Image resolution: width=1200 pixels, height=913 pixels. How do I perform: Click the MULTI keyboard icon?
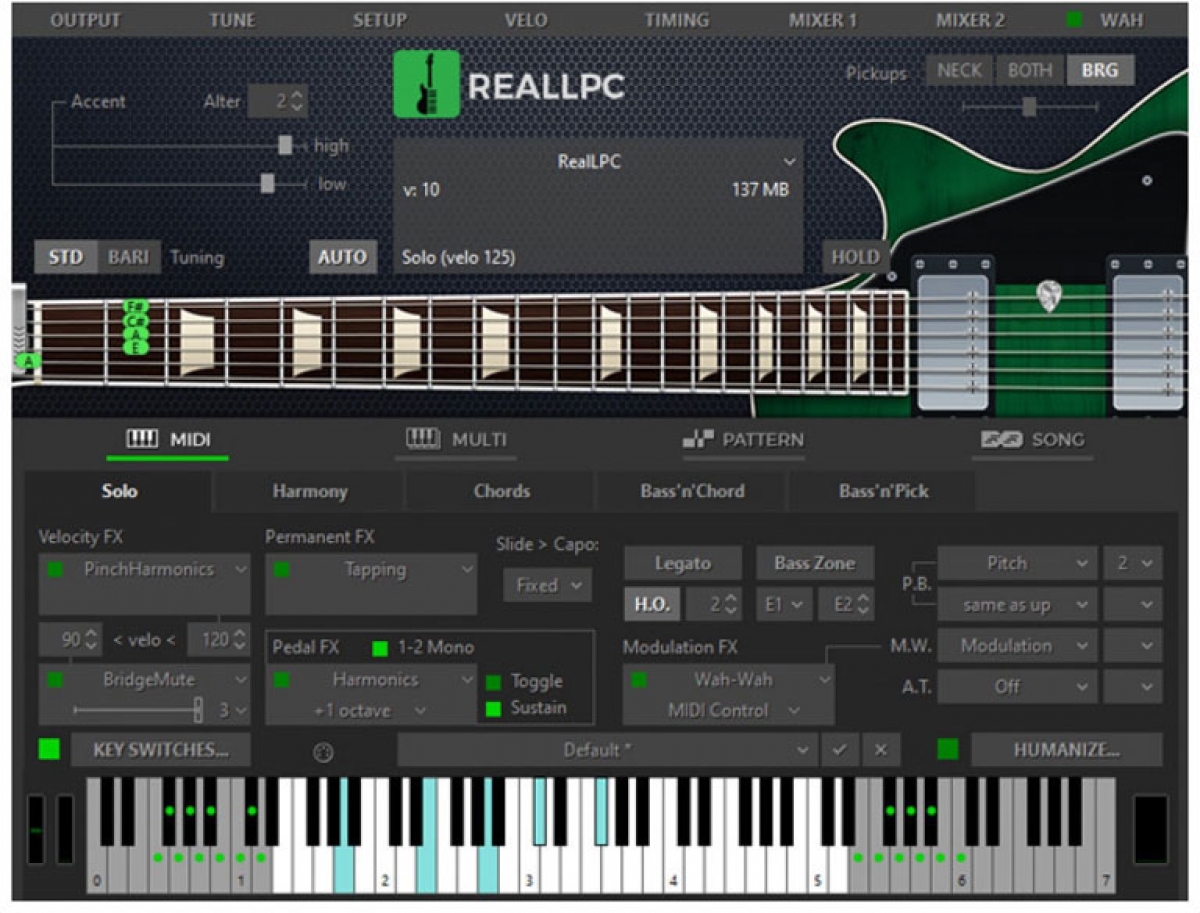click(x=423, y=439)
